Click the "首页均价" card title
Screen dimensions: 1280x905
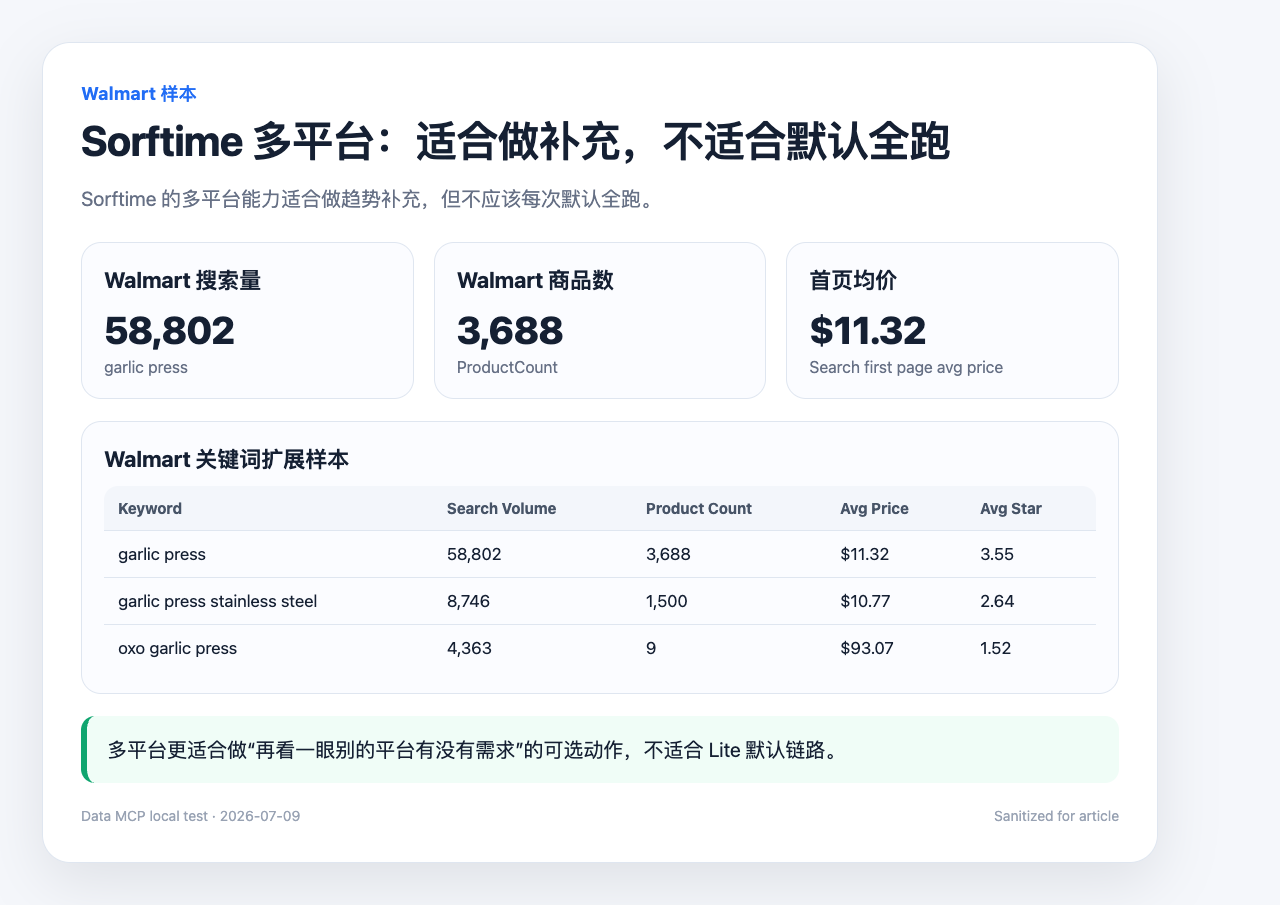coord(853,280)
